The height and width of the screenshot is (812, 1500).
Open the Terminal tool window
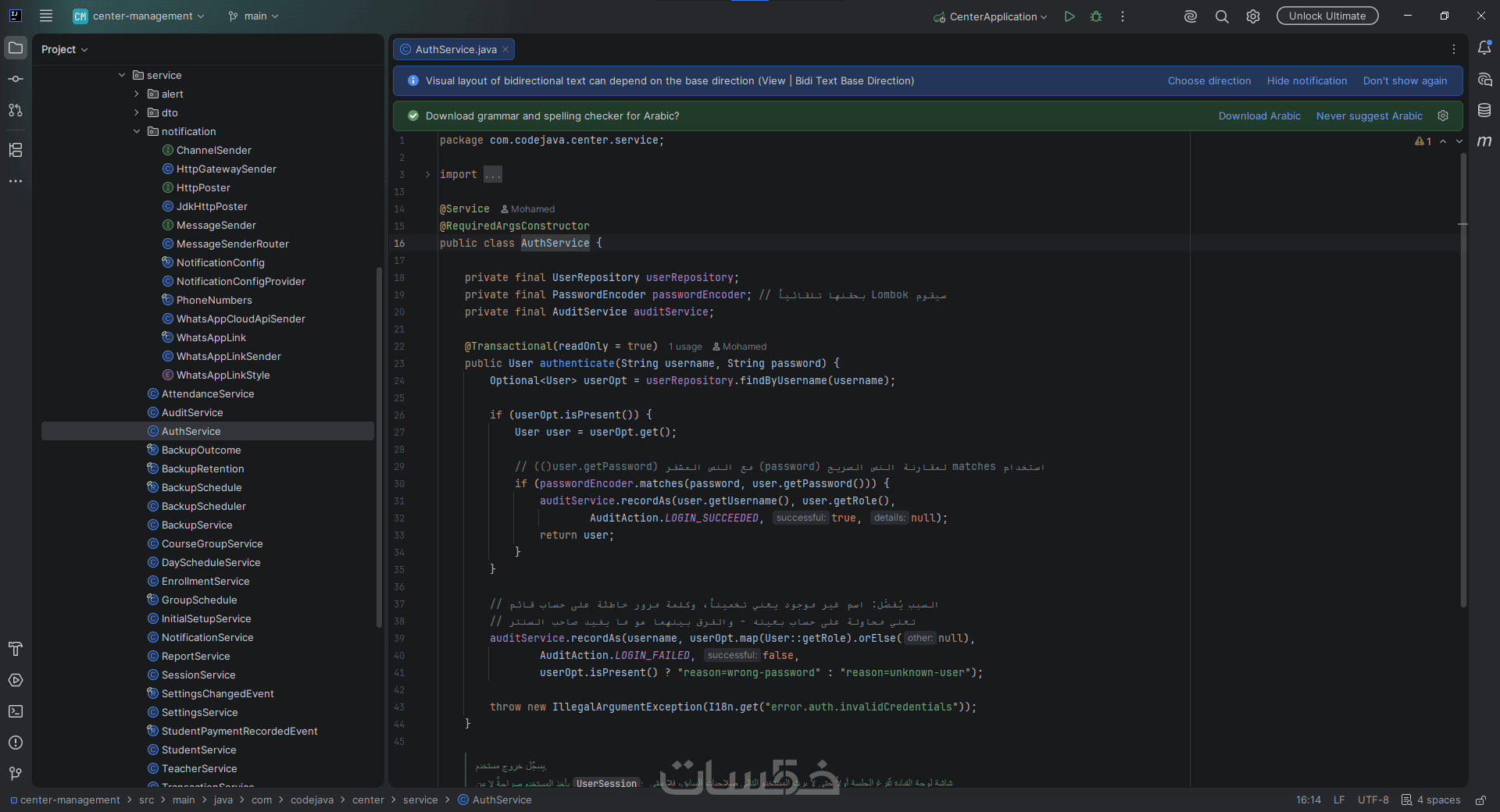tap(16, 711)
